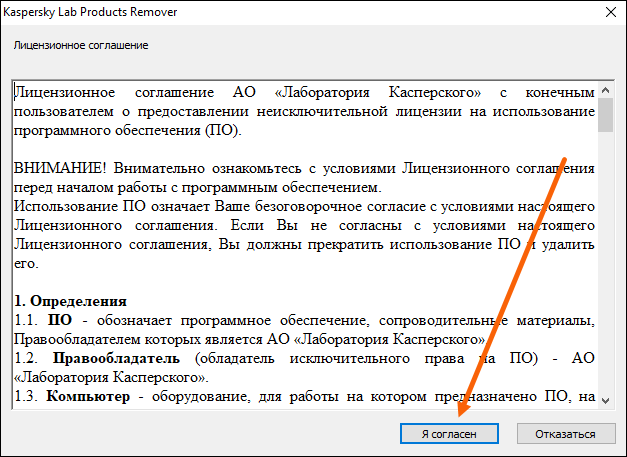Click the "1. Определения" heading
The height and width of the screenshot is (457, 627).
point(70,301)
